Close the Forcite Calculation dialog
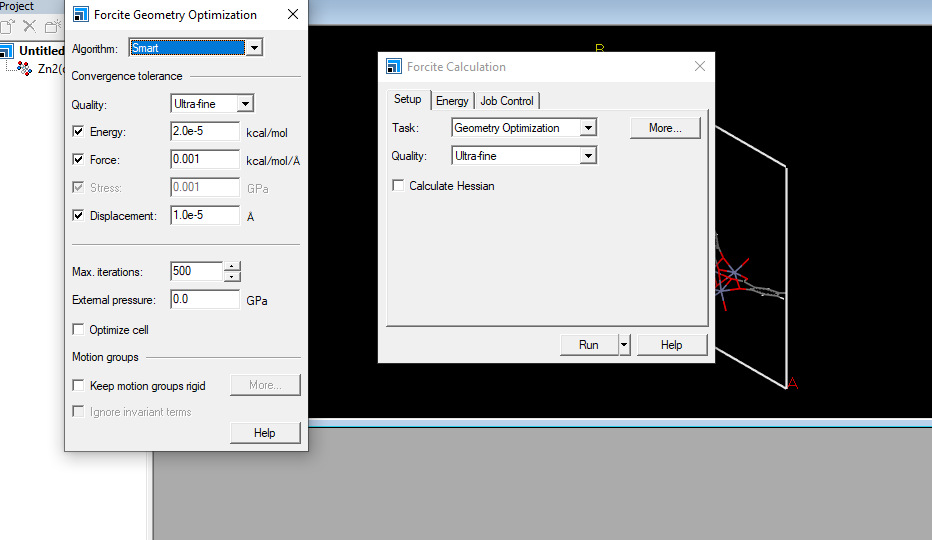The width and height of the screenshot is (932, 540). 700,67
